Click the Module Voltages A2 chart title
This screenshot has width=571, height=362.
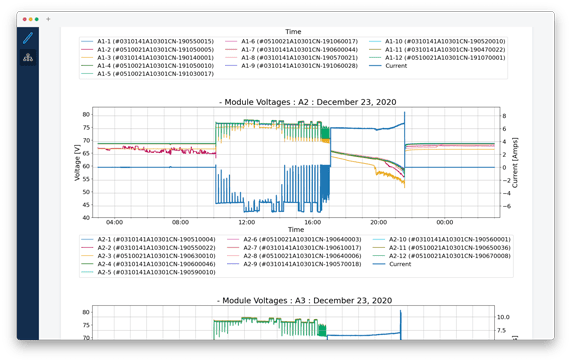(308, 102)
